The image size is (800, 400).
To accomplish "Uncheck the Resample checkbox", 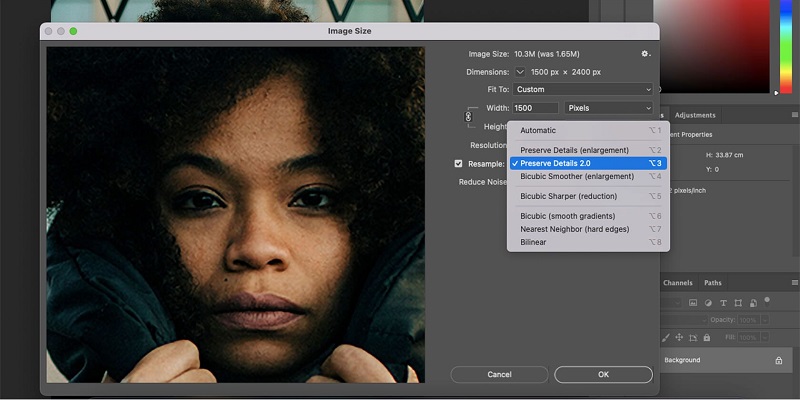I will (459, 163).
